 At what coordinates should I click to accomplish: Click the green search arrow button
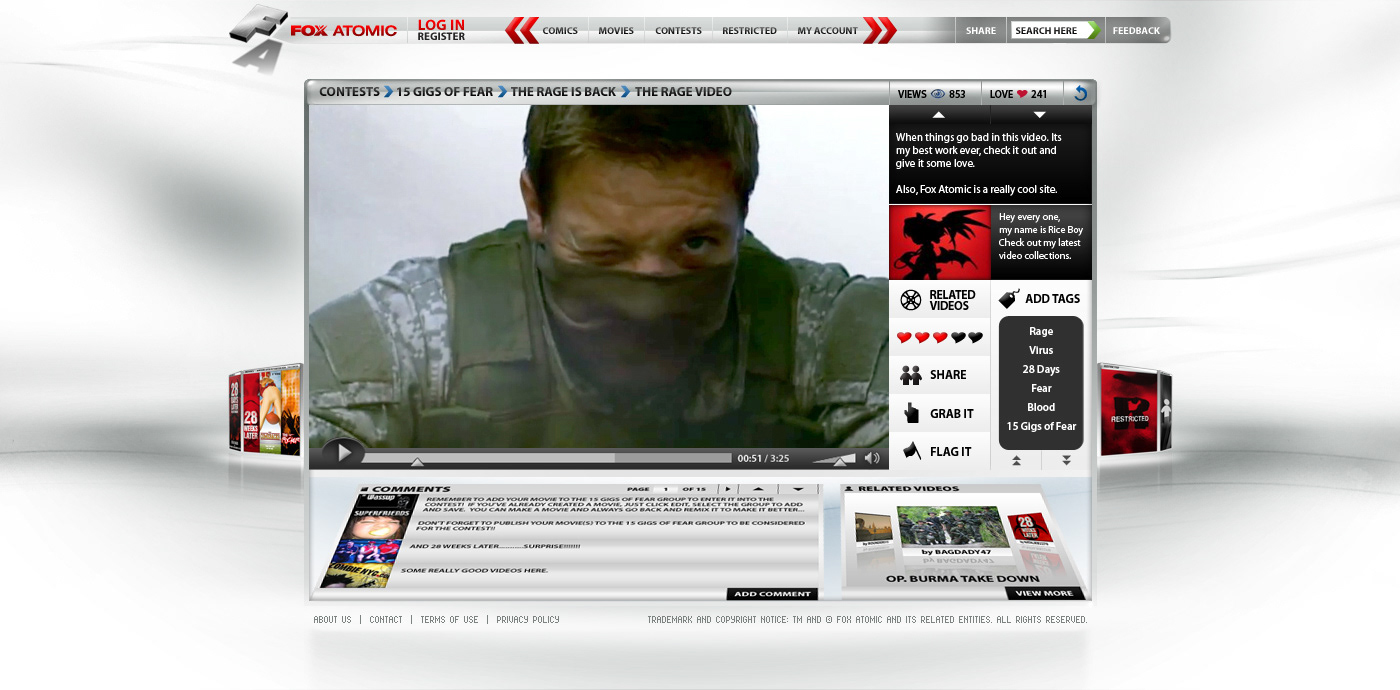click(1094, 30)
